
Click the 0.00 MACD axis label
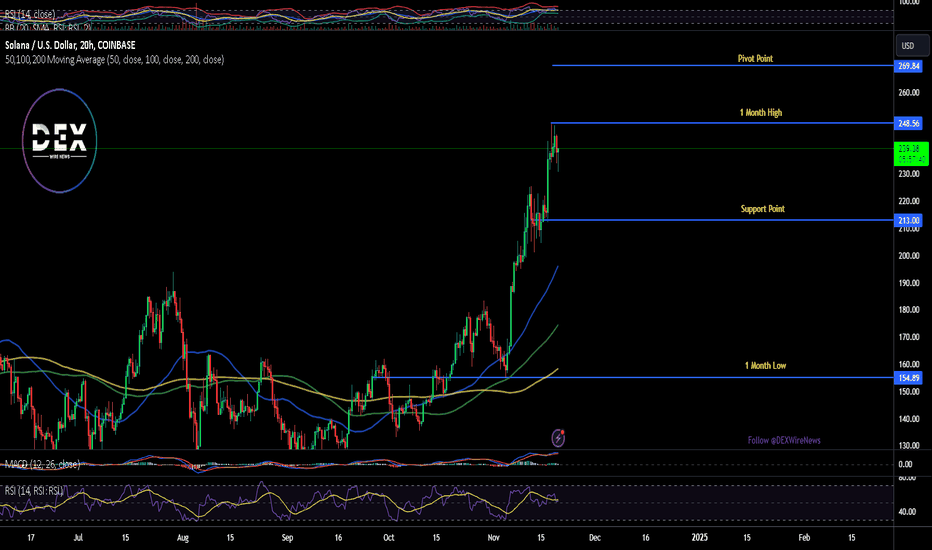[905, 464]
